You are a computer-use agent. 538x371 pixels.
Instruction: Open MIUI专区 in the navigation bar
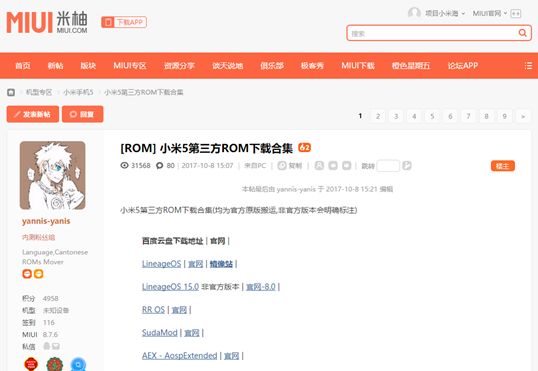point(130,66)
